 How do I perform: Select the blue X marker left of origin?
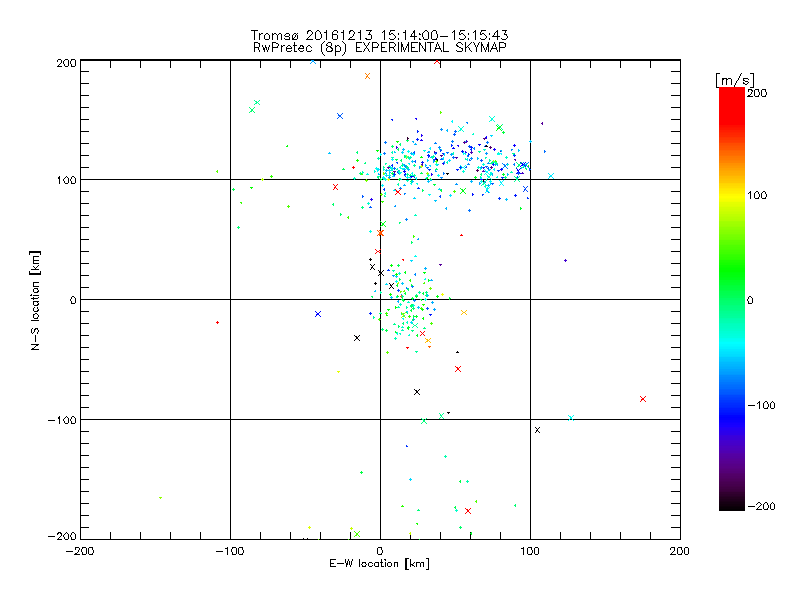point(318,314)
